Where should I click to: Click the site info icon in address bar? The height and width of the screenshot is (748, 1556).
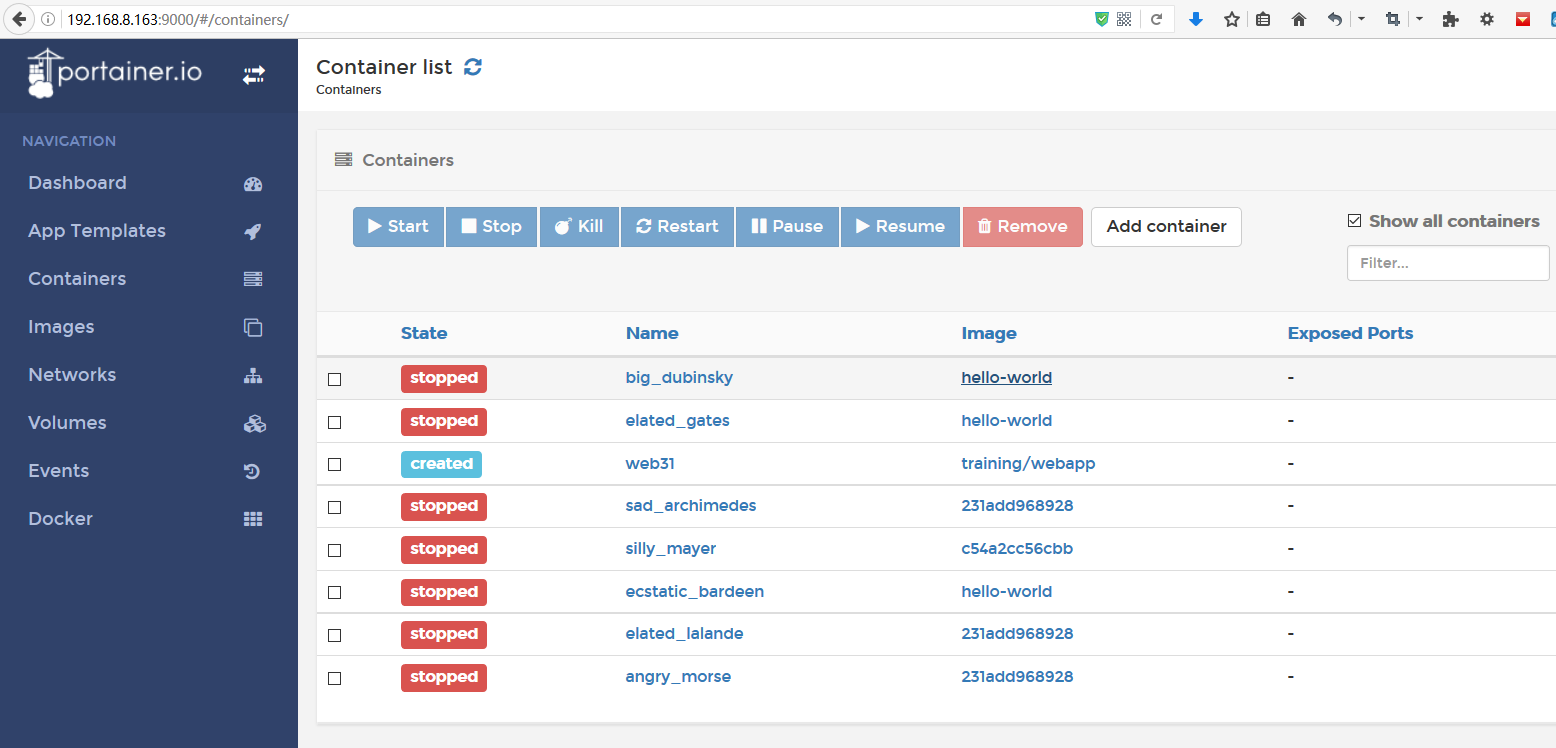(x=50, y=19)
